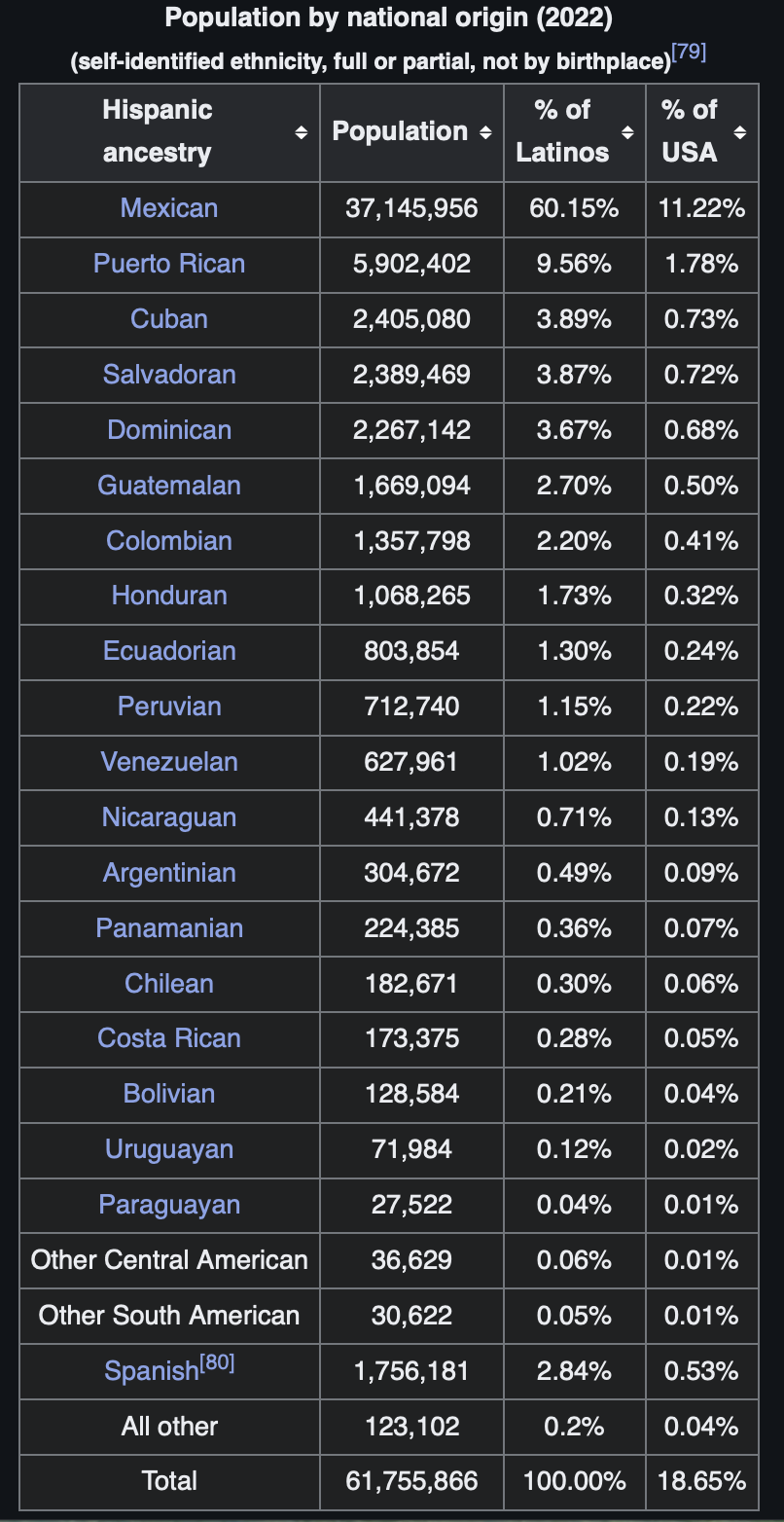
Task: Open the Salvadoran article link
Action: [169, 375]
